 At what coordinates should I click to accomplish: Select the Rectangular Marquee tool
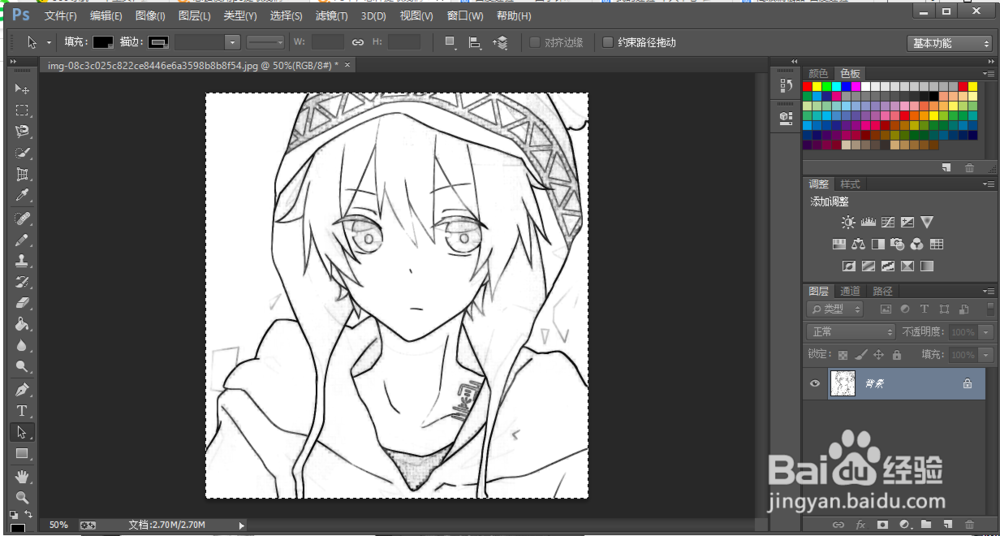22,110
